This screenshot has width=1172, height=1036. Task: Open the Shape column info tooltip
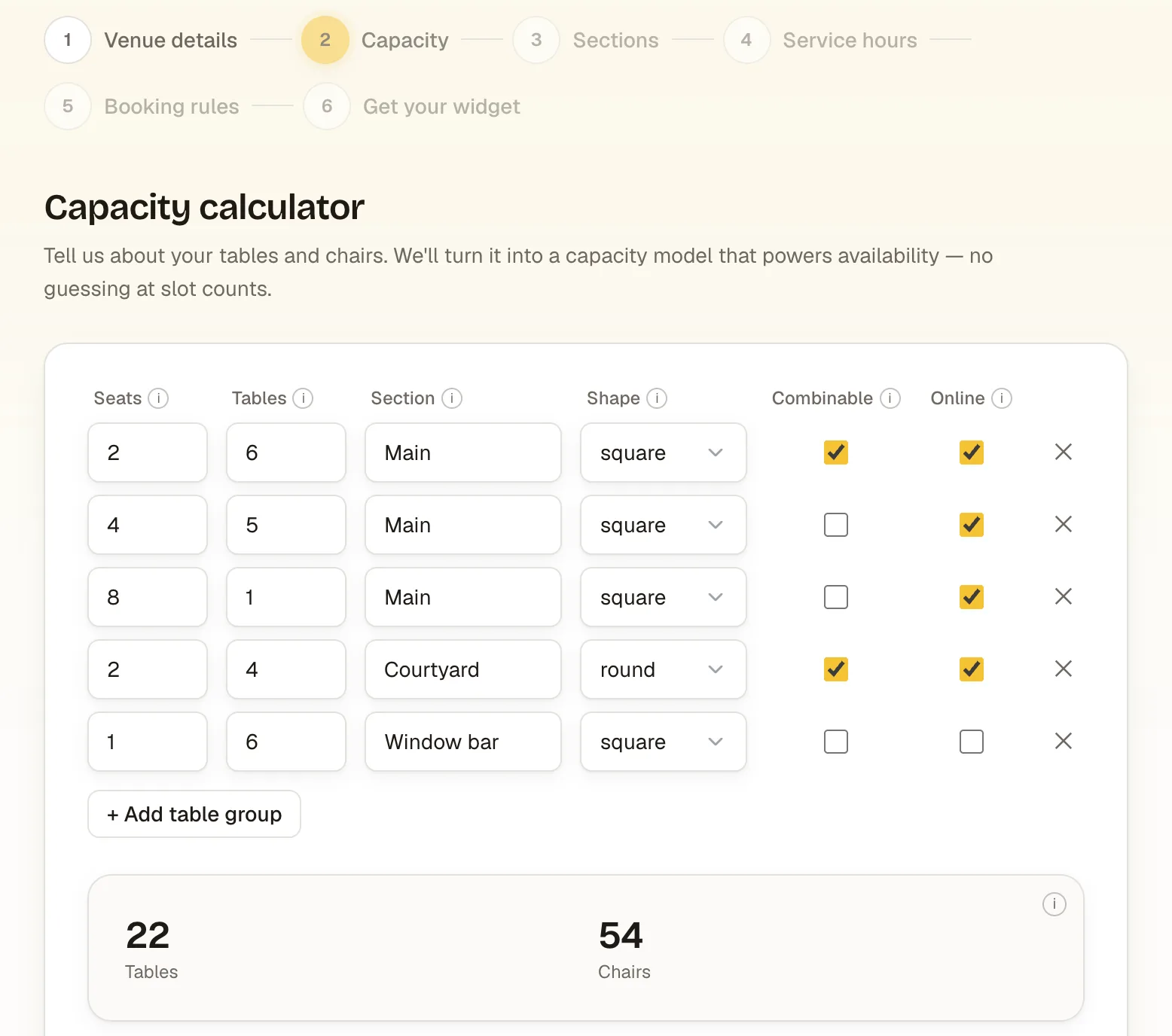coord(657,398)
